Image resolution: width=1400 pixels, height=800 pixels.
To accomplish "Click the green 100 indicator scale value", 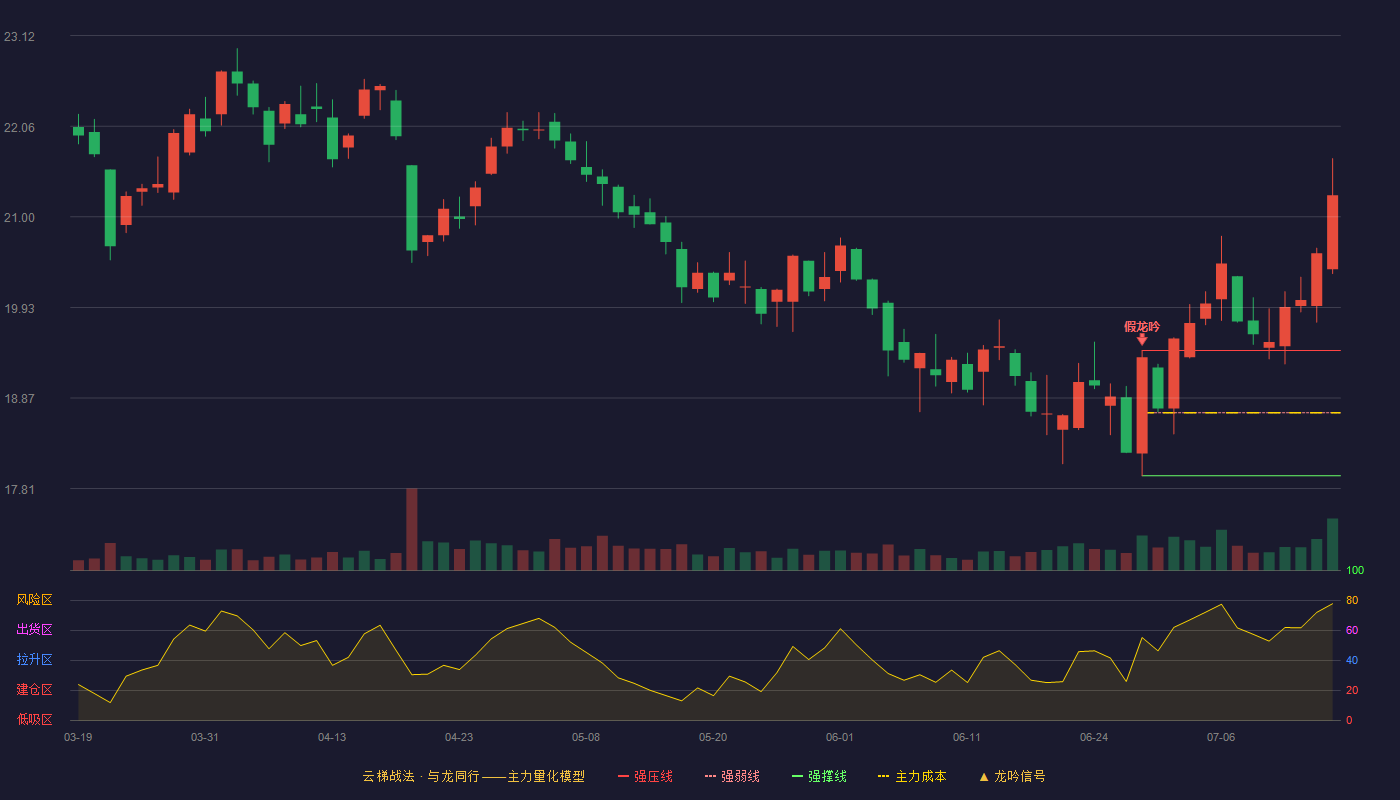I will click(x=1355, y=571).
